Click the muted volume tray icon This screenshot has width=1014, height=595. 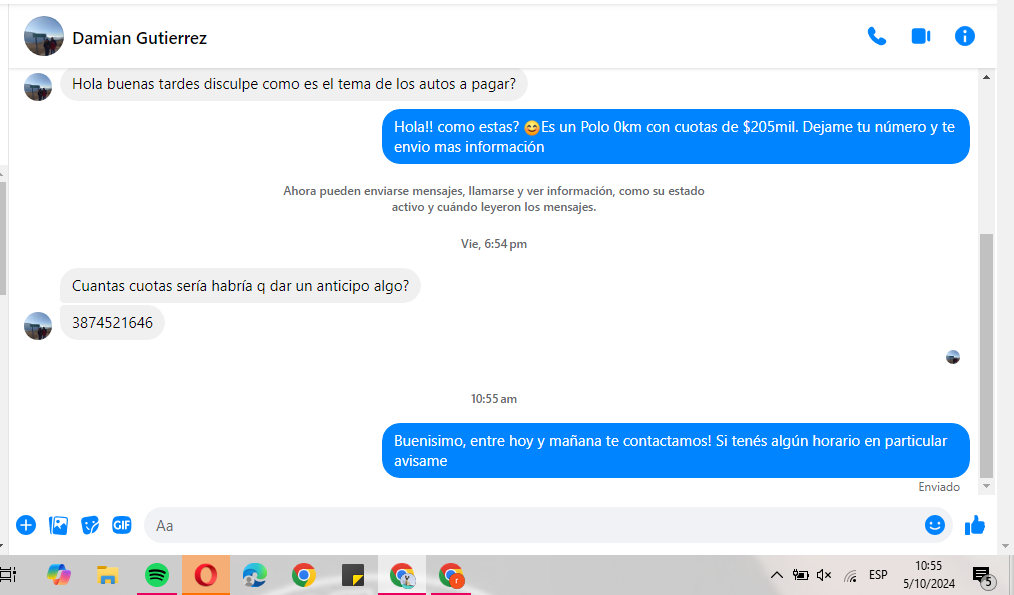tap(824, 575)
